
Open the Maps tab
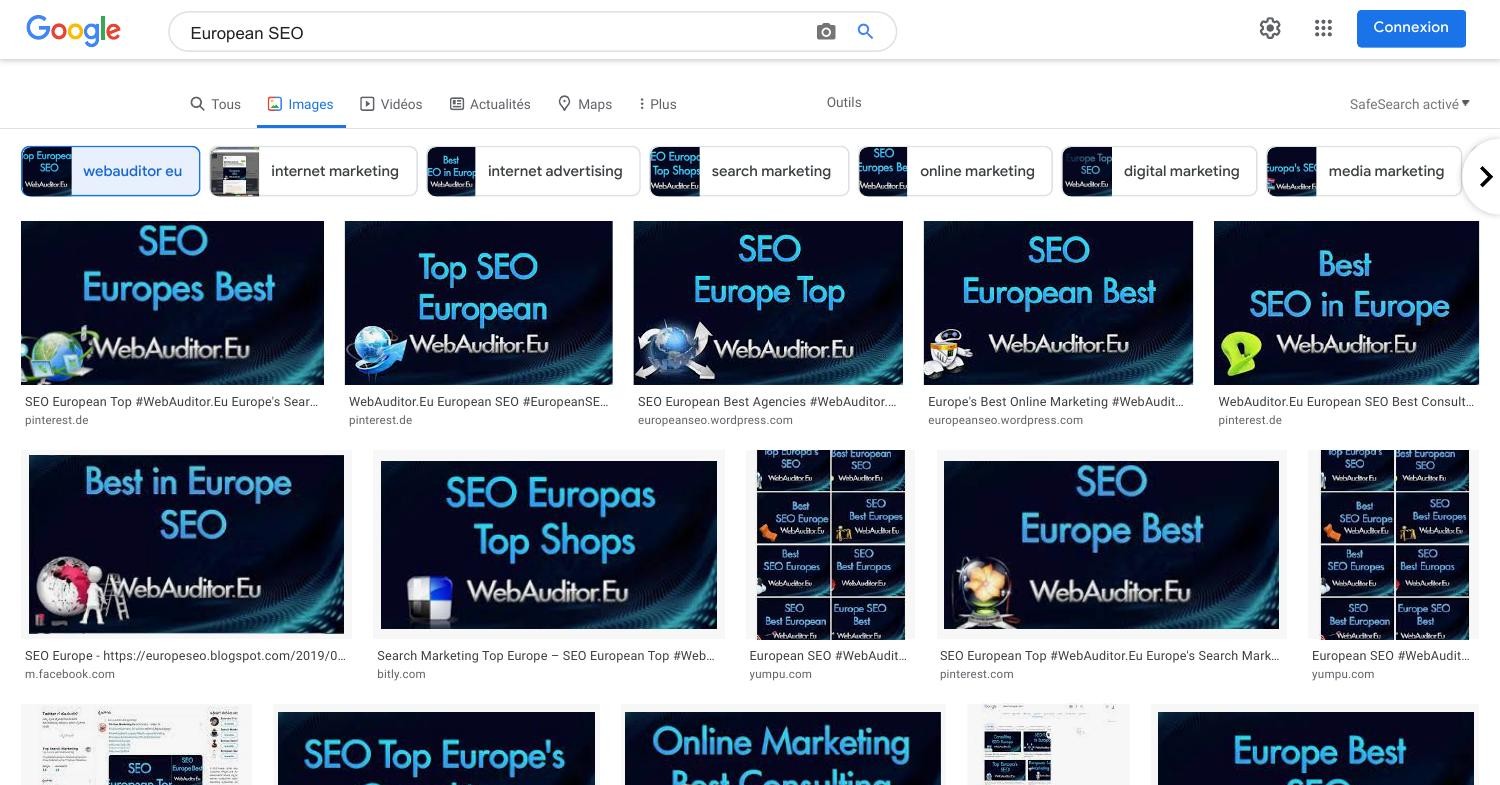point(584,104)
